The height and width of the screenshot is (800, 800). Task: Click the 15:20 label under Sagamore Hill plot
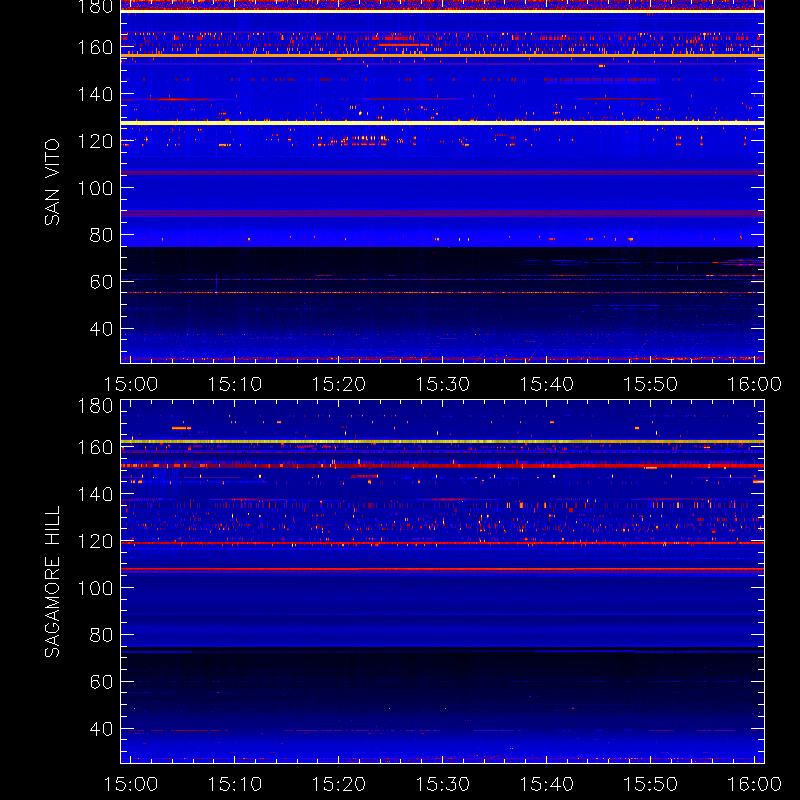pyautogui.click(x=339, y=784)
